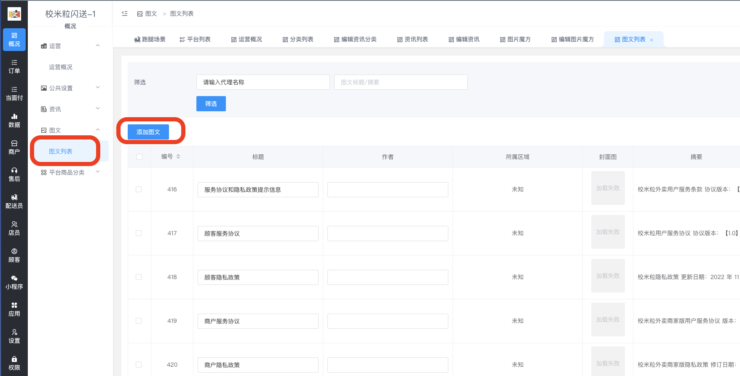Tick the select-all checkbox in the table header
Screen dimensions: 740x376
[139, 157]
